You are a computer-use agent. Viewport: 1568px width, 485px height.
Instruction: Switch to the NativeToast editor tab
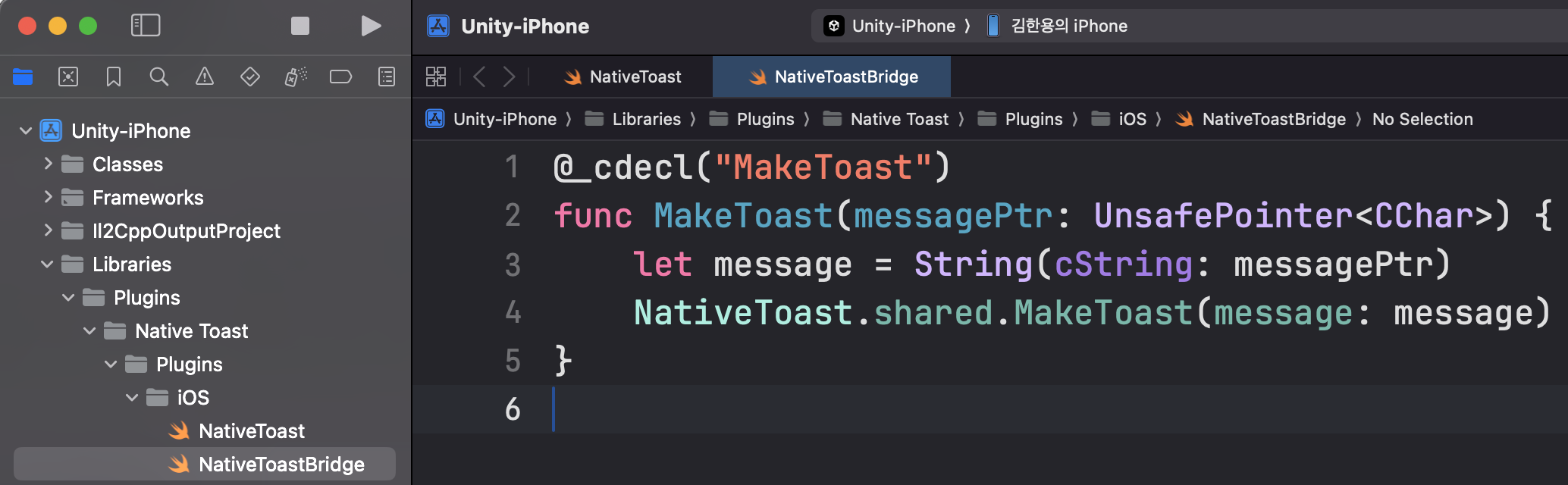623,77
